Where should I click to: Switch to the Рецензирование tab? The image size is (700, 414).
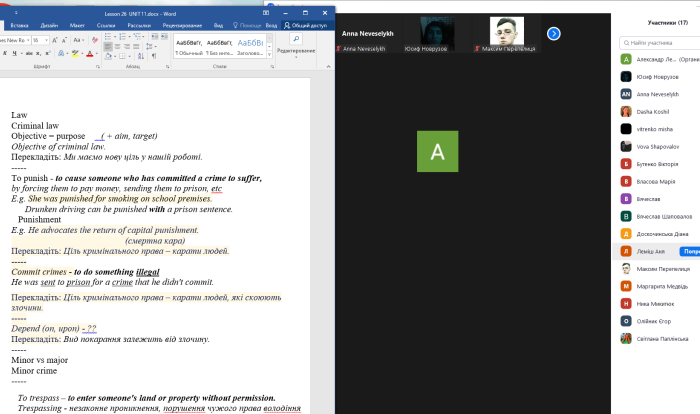(183, 26)
